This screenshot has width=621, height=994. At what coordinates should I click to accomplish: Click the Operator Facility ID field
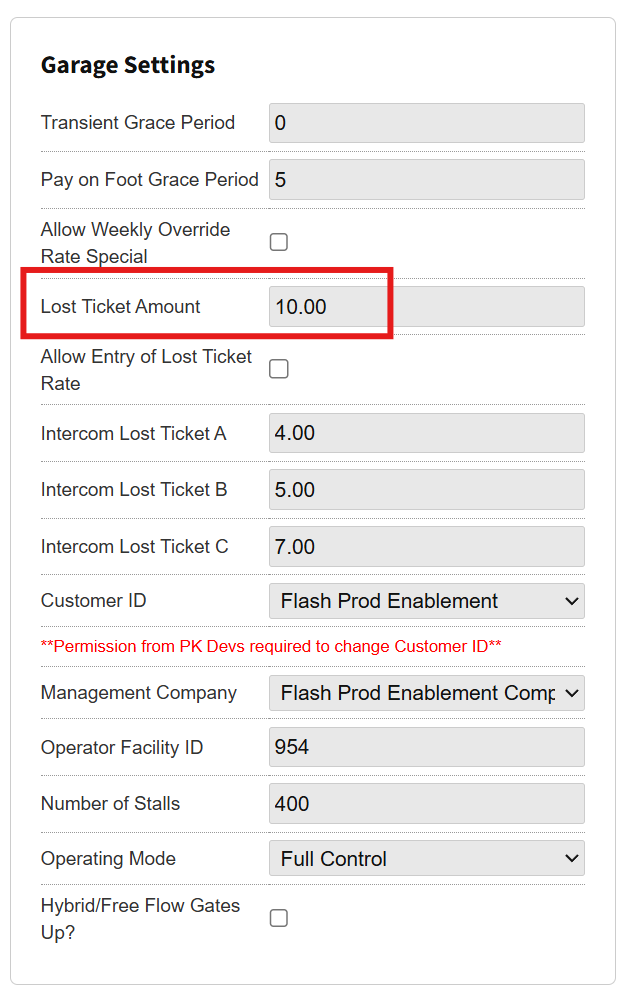click(x=426, y=747)
